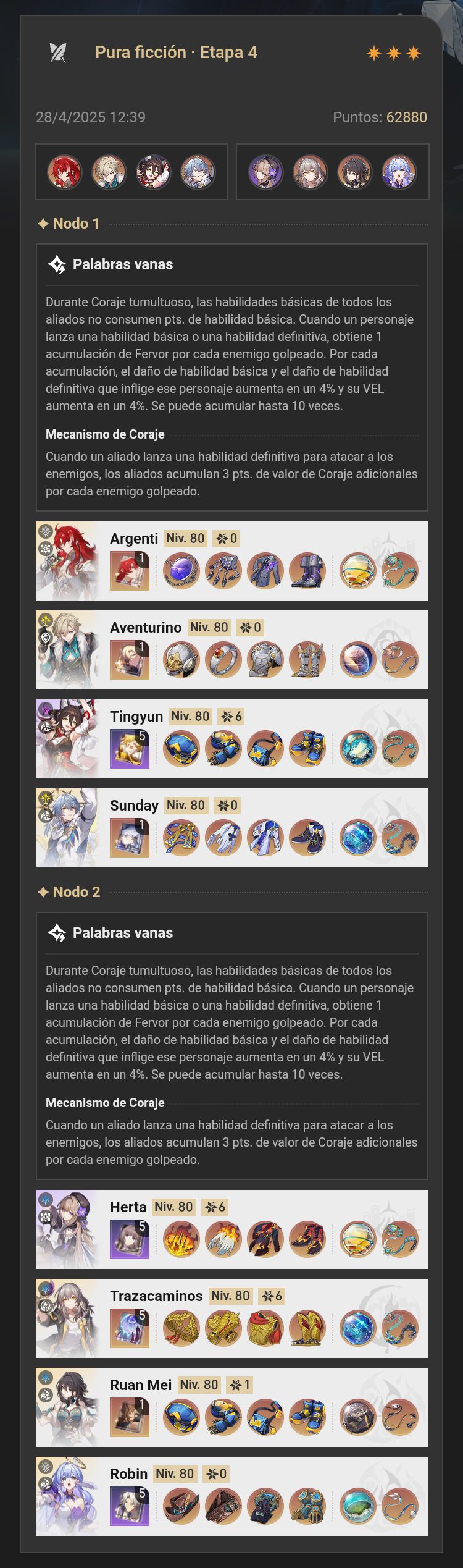Click the Palabras vanas icon in Nodo 1
The image size is (463, 1568).
tap(57, 264)
